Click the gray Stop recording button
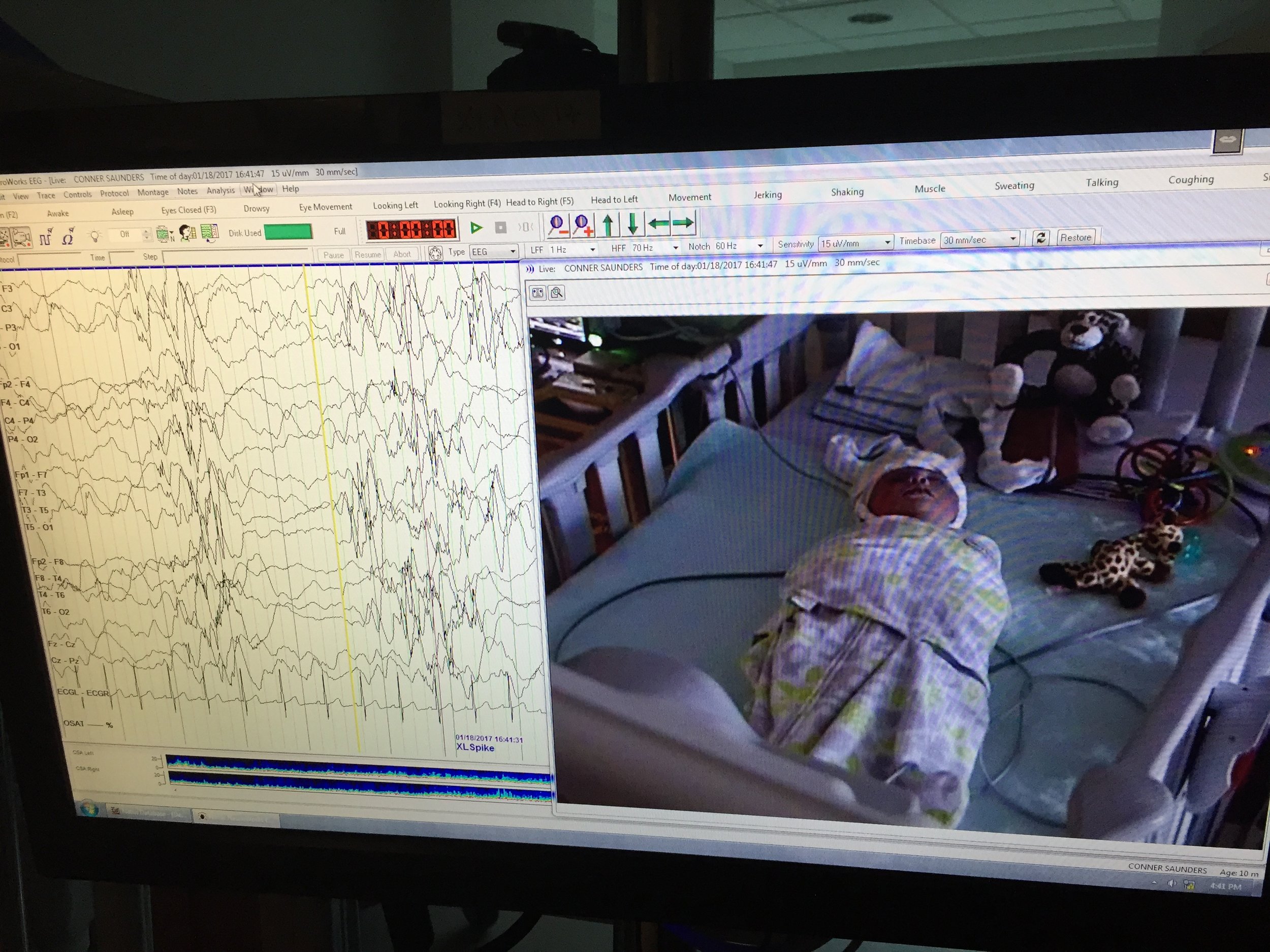Screen dimensions: 1270x952 (501, 227)
